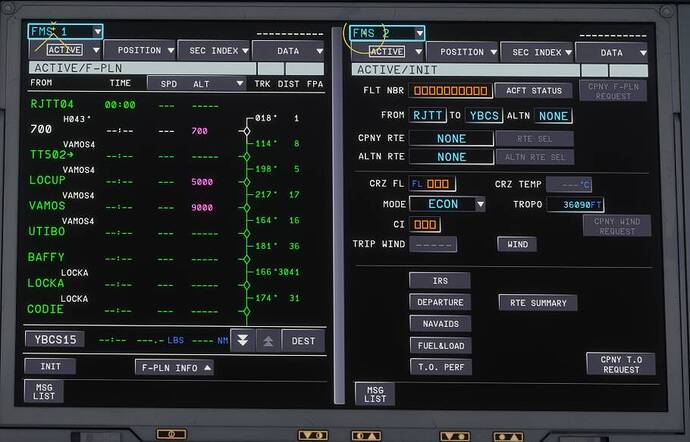Click the TO airport field YBCS
This screenshot has height=442, width=690.
(x=484, y=116)
